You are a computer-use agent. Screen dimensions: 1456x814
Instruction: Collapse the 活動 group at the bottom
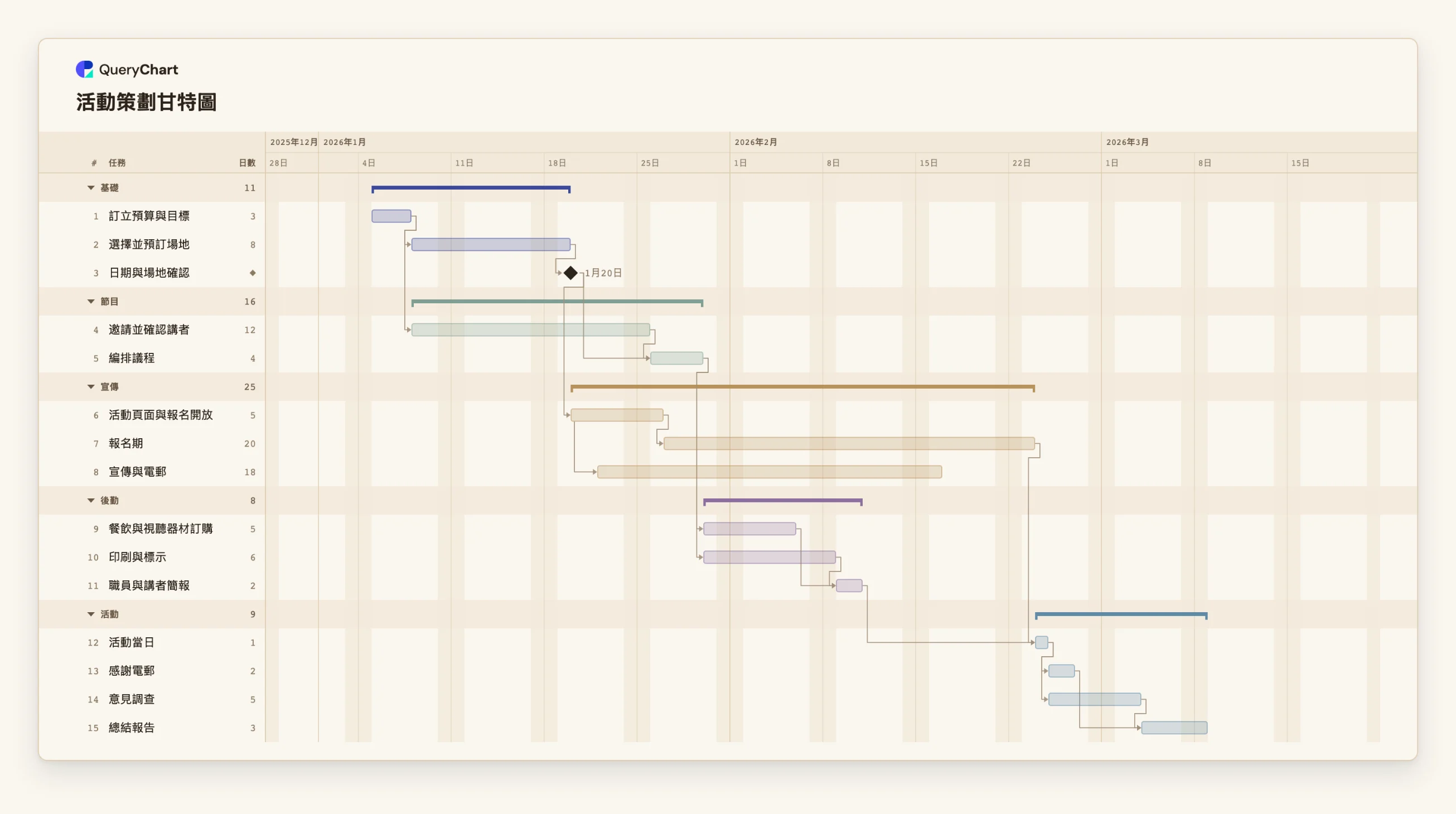pyautogui.click(x=90, y=614)
